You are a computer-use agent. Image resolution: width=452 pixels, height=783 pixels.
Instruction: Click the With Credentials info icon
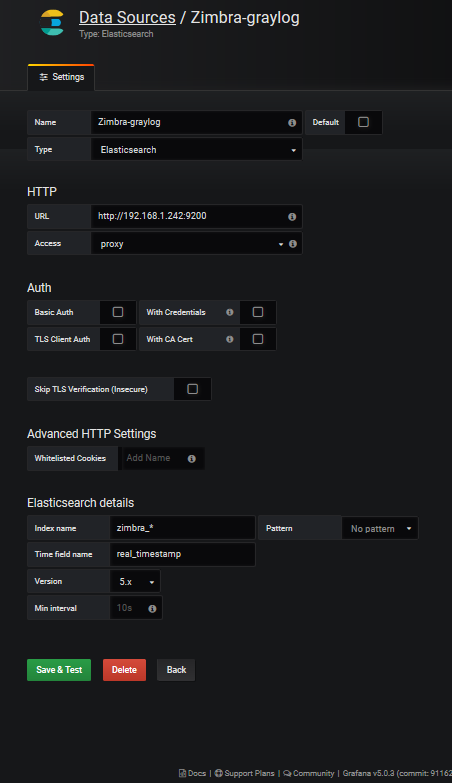(230, 312)
